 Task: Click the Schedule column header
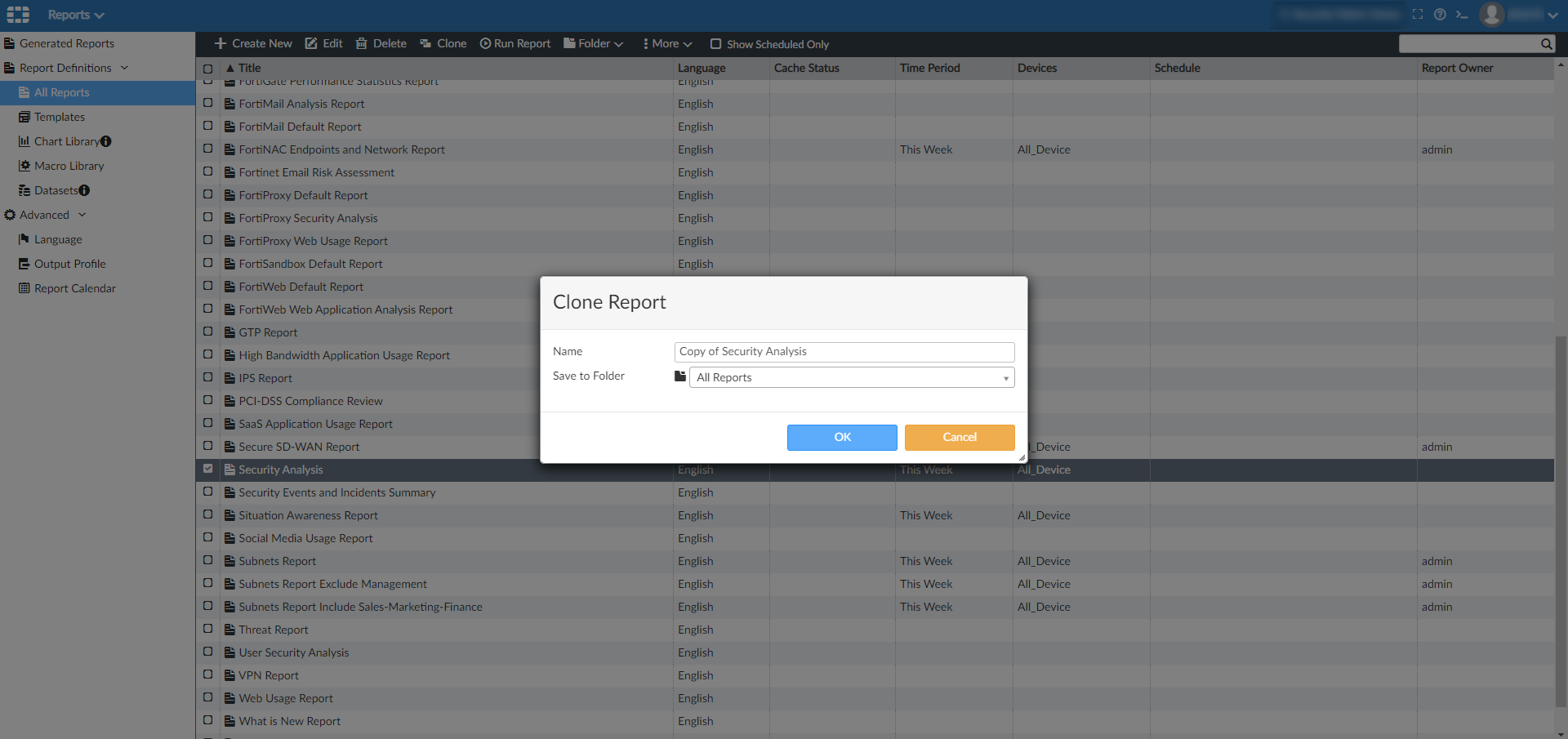pos(1177,68)
